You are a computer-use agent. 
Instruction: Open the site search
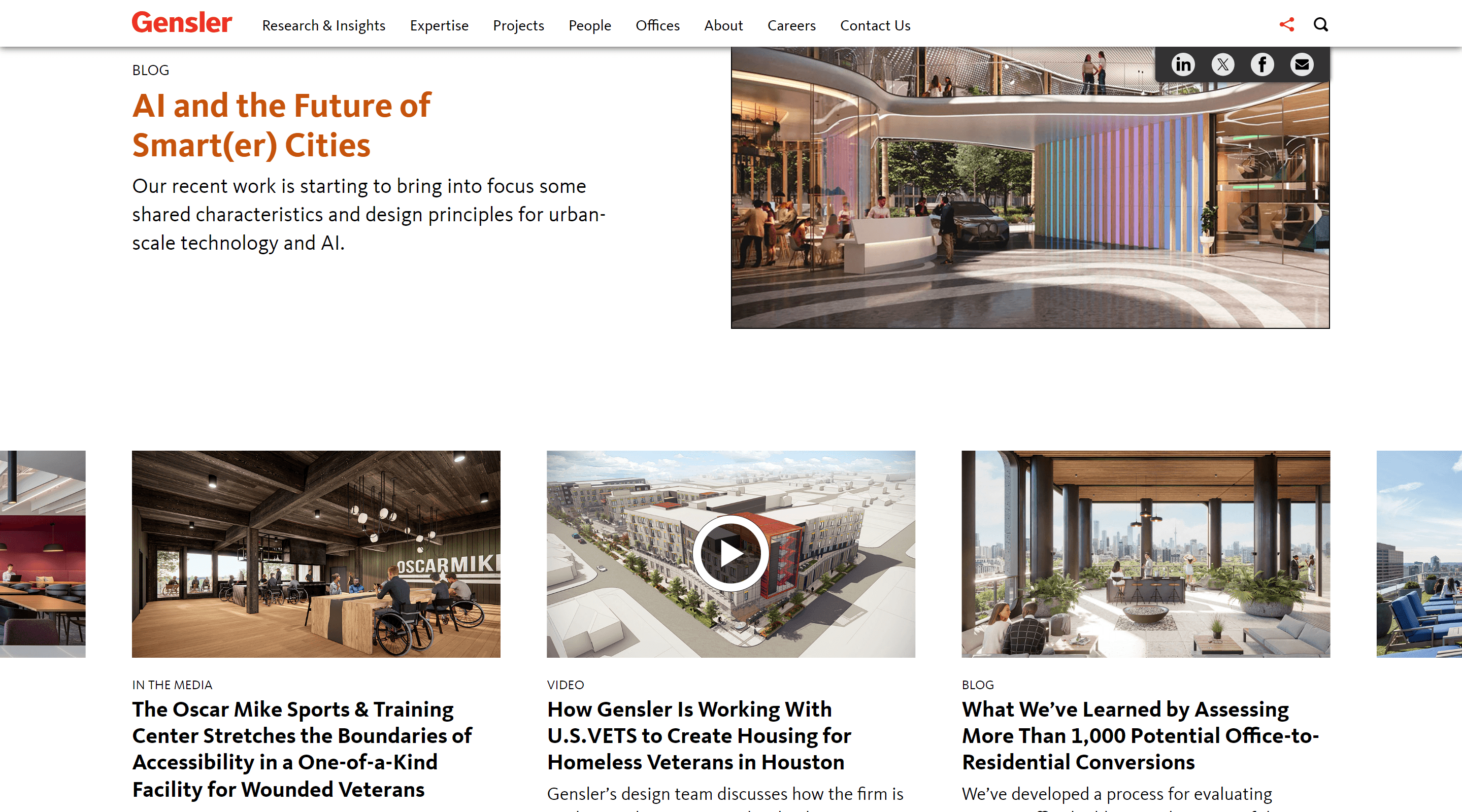coord(1321,24)
